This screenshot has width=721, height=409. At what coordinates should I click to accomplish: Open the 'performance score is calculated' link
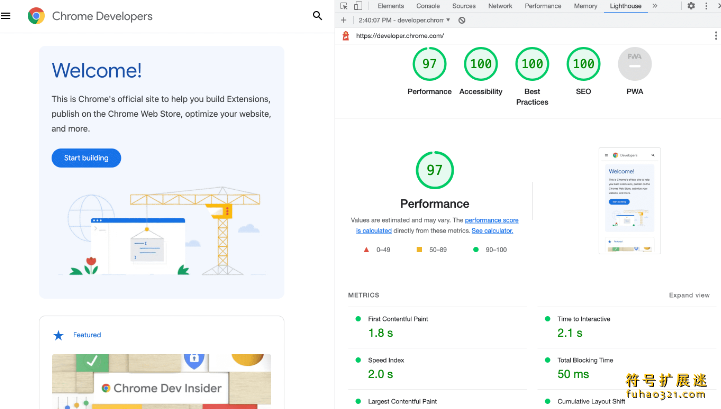(x=437, y=225)
